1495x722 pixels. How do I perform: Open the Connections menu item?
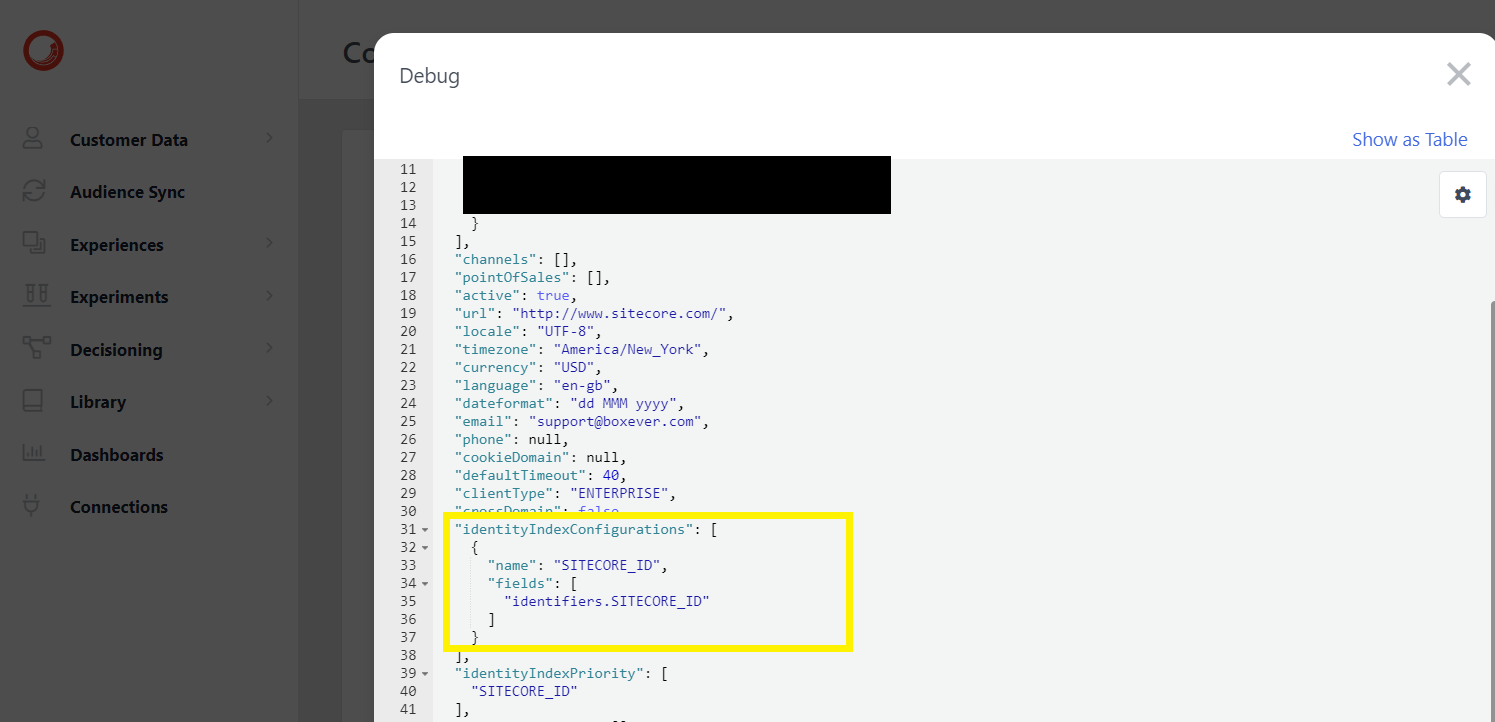(118, 506)
